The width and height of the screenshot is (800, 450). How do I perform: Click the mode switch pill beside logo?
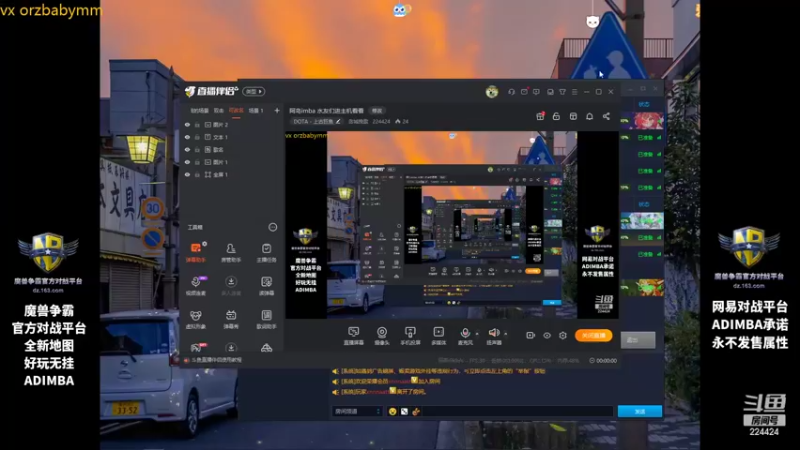click(x=254, y=91)
